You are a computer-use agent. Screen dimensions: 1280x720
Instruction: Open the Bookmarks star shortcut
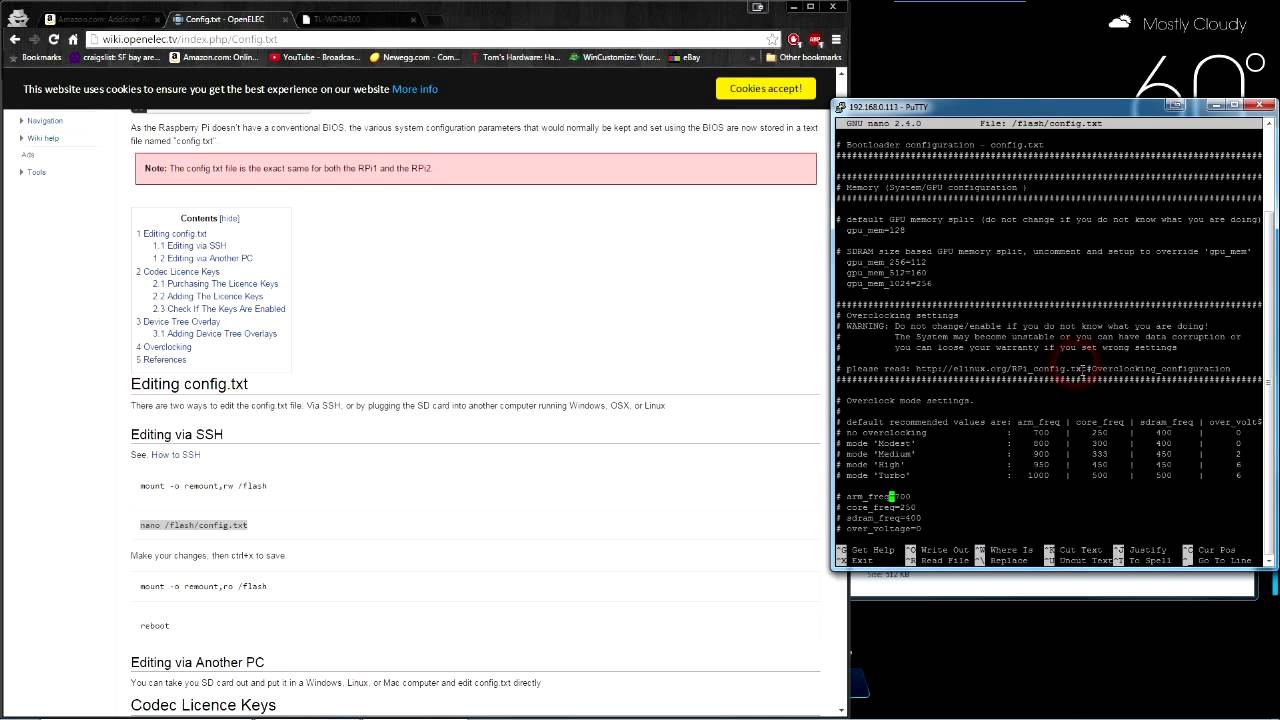click(x=35, y=57)
